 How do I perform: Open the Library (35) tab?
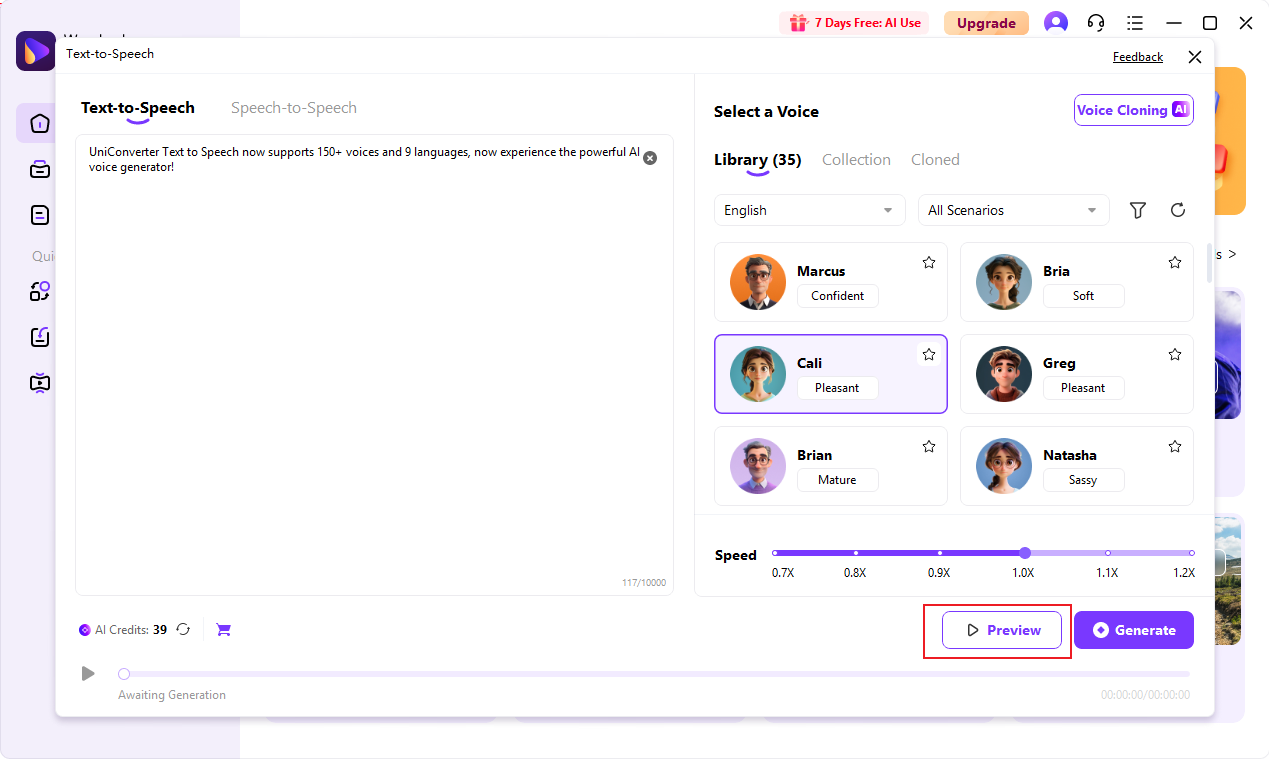coord(758,160)
